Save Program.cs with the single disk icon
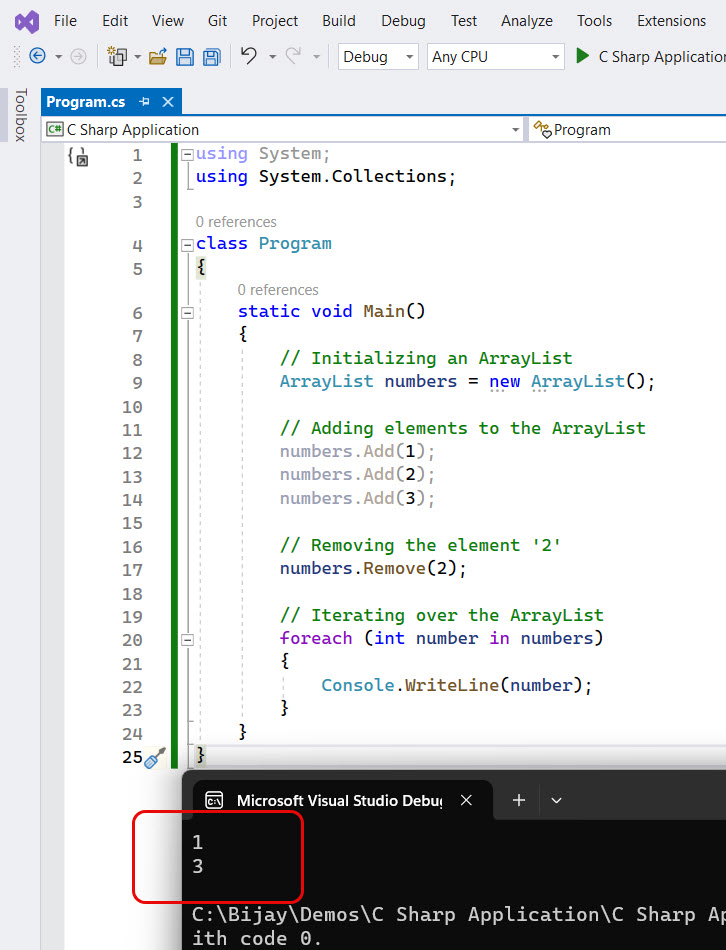This screenshot has width=726, height=950. (185, 57)
